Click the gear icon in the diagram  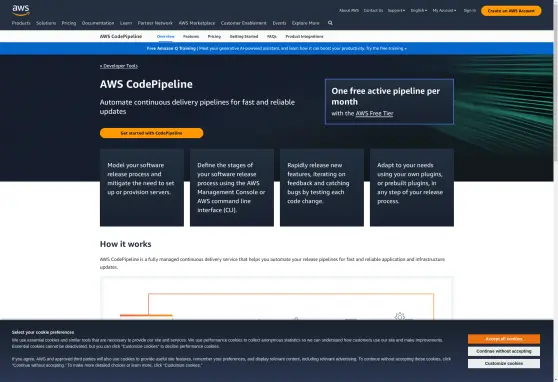tap(400, 316)
